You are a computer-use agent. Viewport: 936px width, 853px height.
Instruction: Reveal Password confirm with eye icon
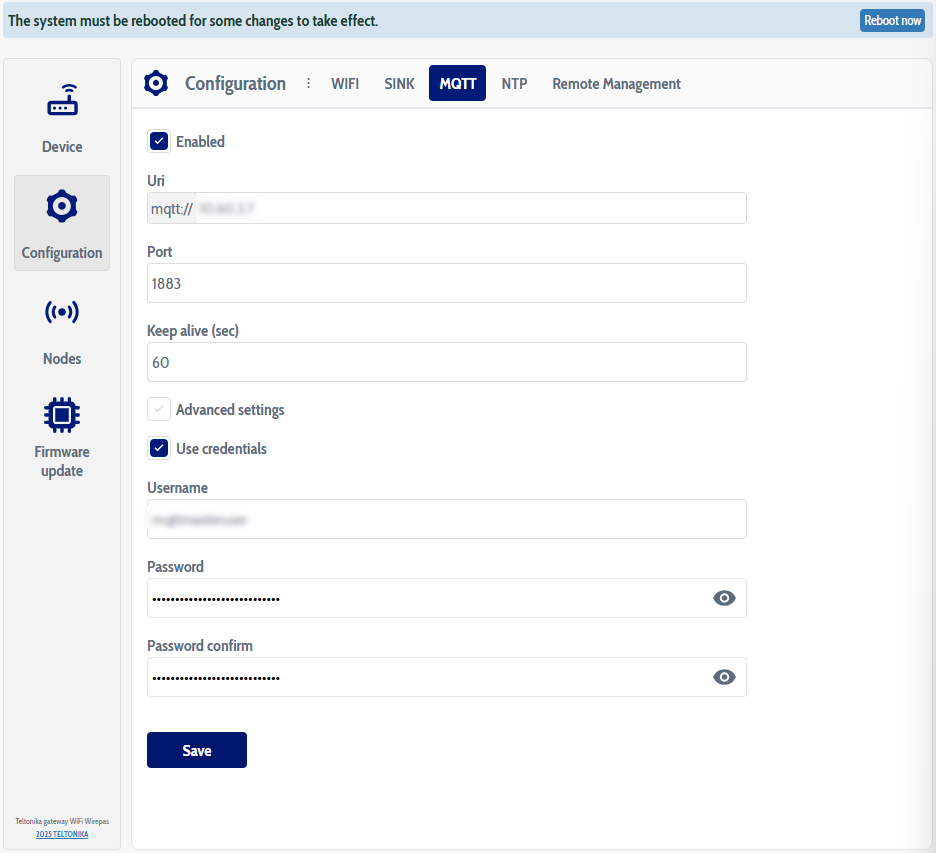click(724, 677)
